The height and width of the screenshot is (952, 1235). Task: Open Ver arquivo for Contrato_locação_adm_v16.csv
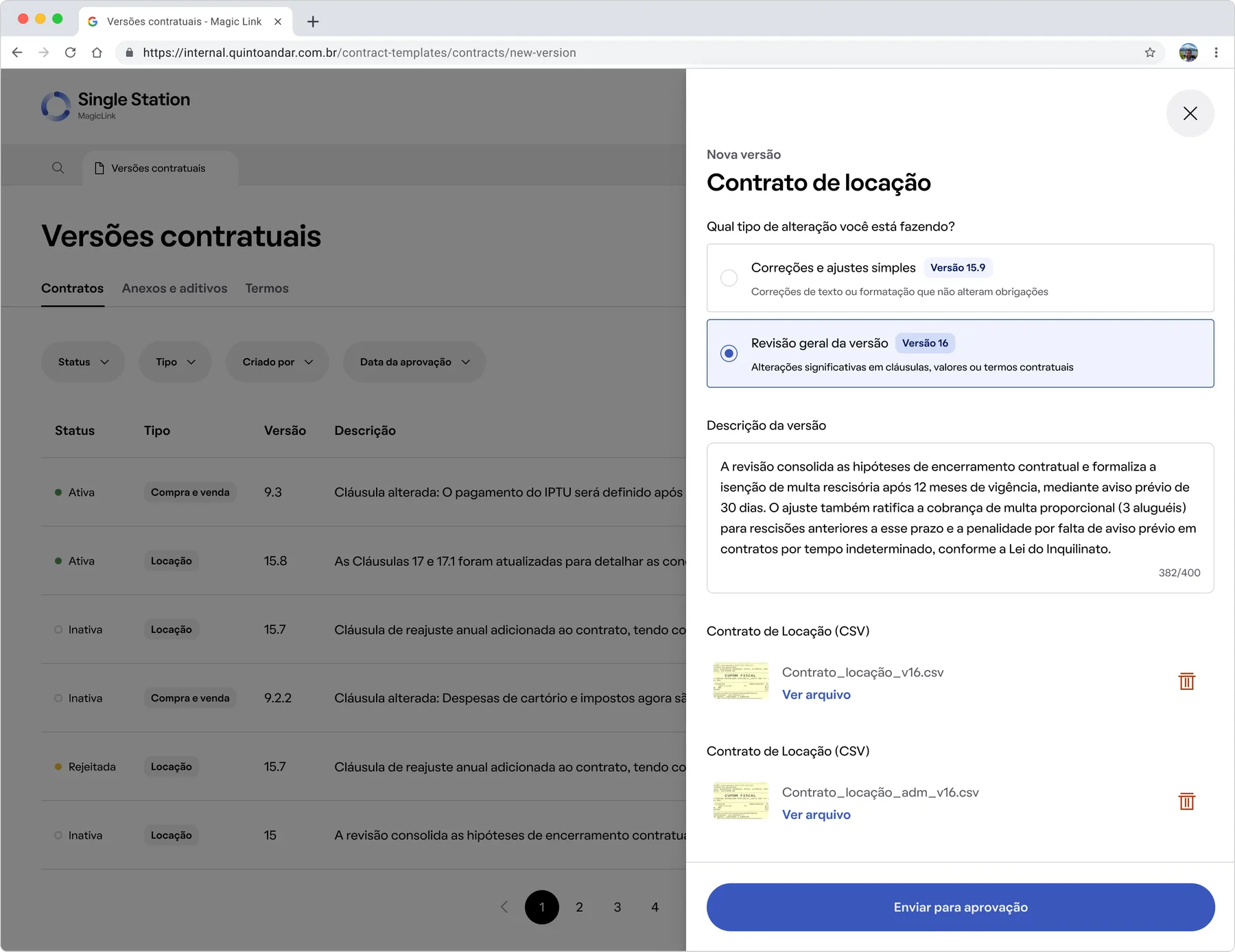[816, 814]
